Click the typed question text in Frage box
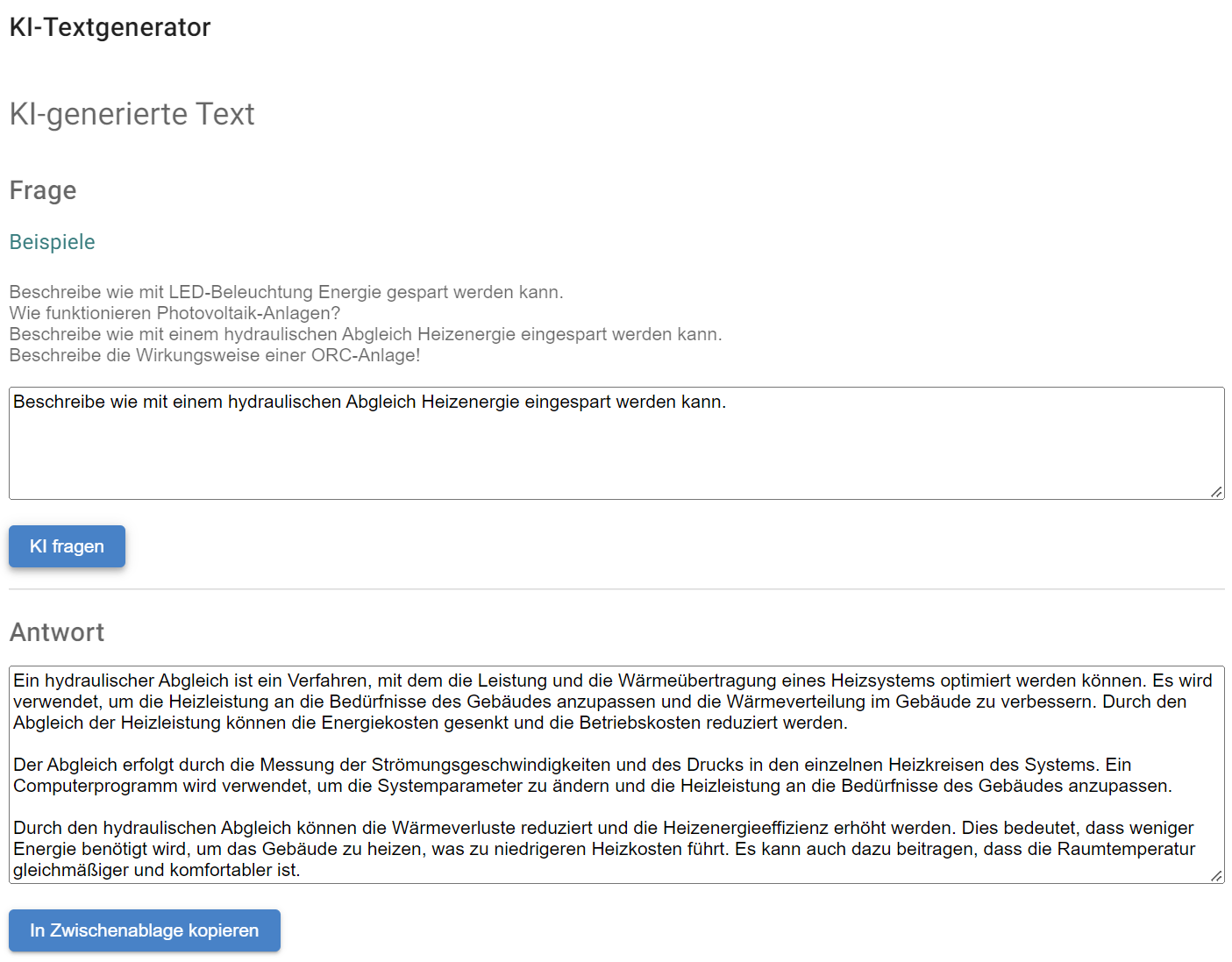The width and height of the screenshot is (1232, 962). coord(369,402)
